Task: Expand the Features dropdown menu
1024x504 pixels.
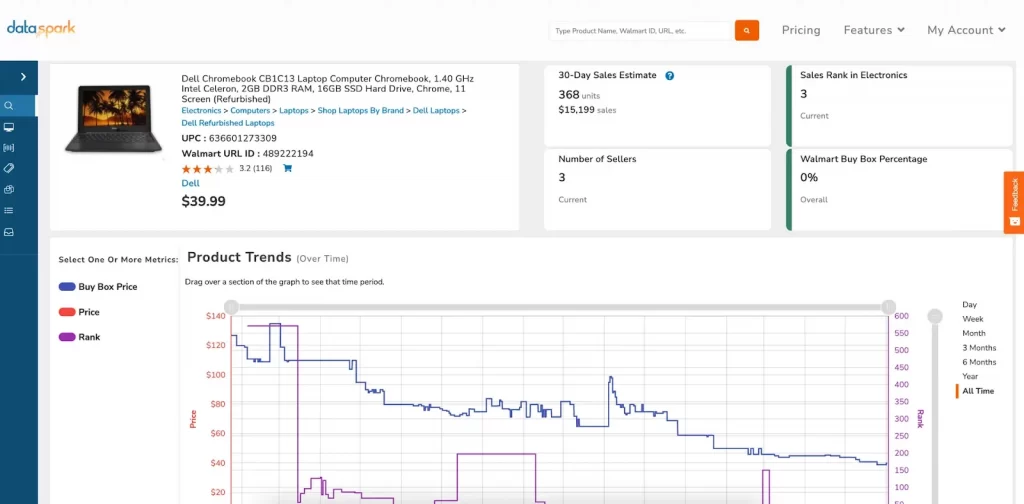Action: point(873,30)
